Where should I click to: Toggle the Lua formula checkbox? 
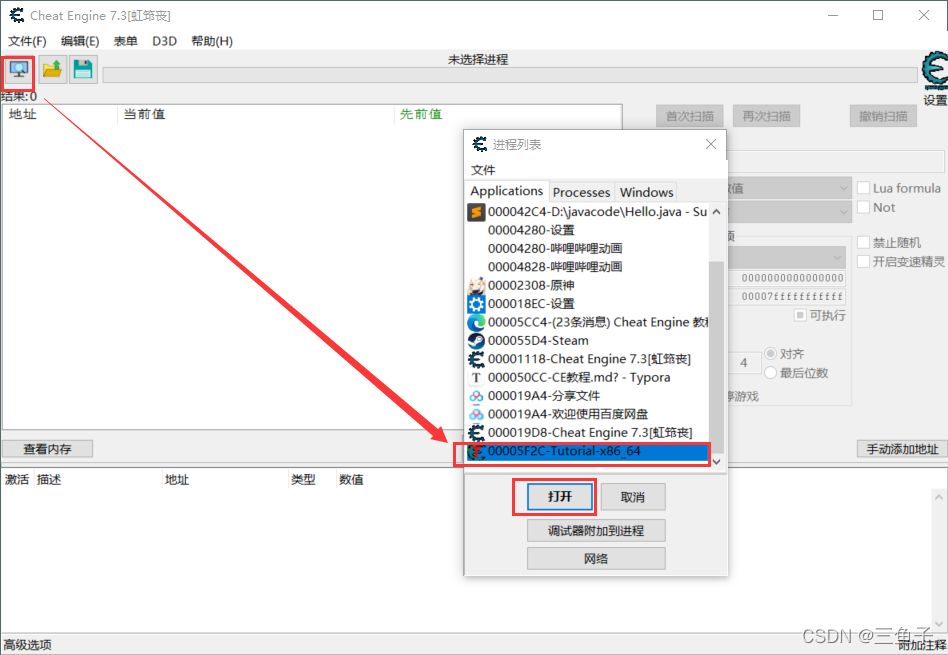(x=863, y=188)
